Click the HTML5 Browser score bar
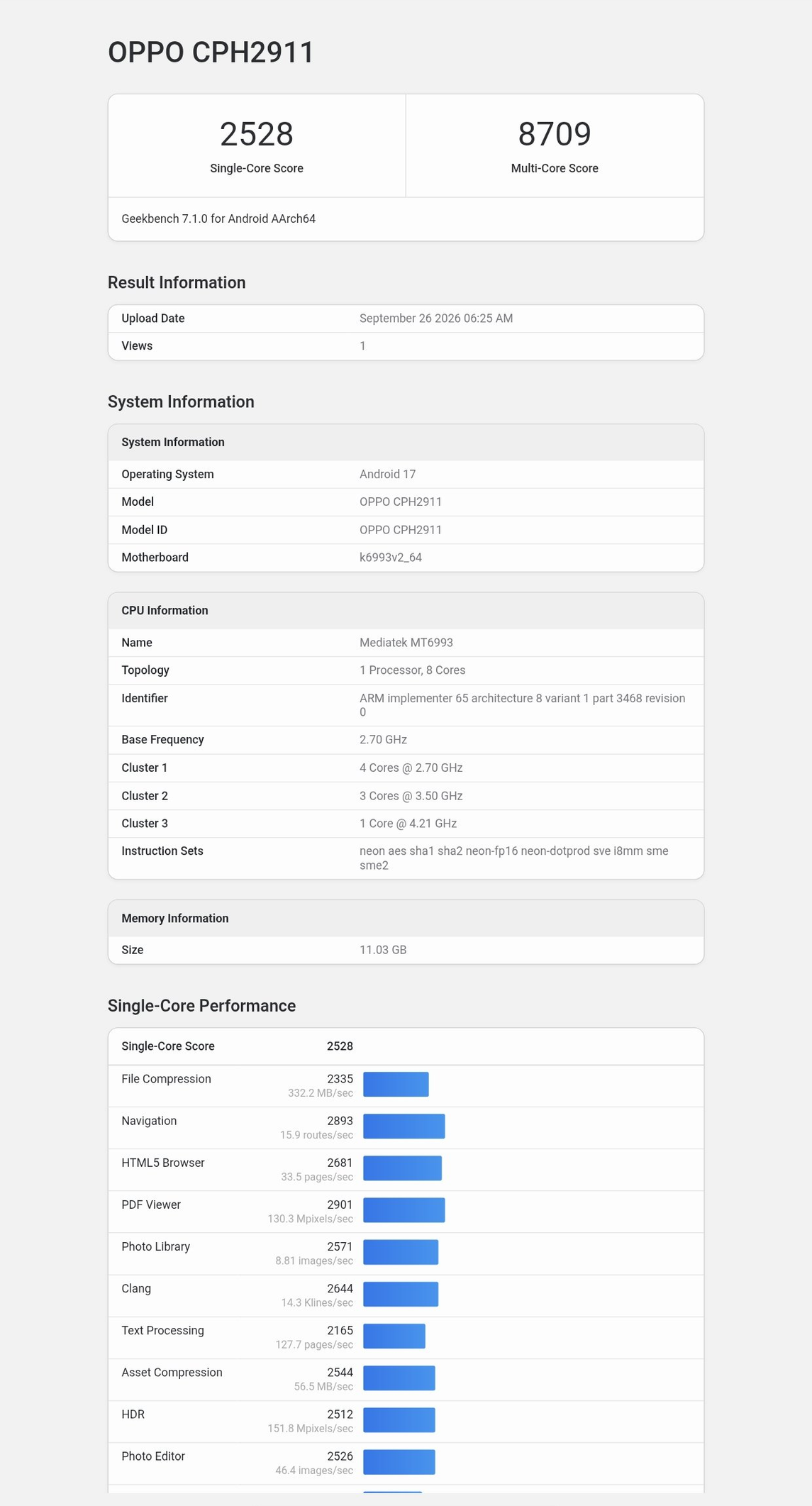 402,1168
